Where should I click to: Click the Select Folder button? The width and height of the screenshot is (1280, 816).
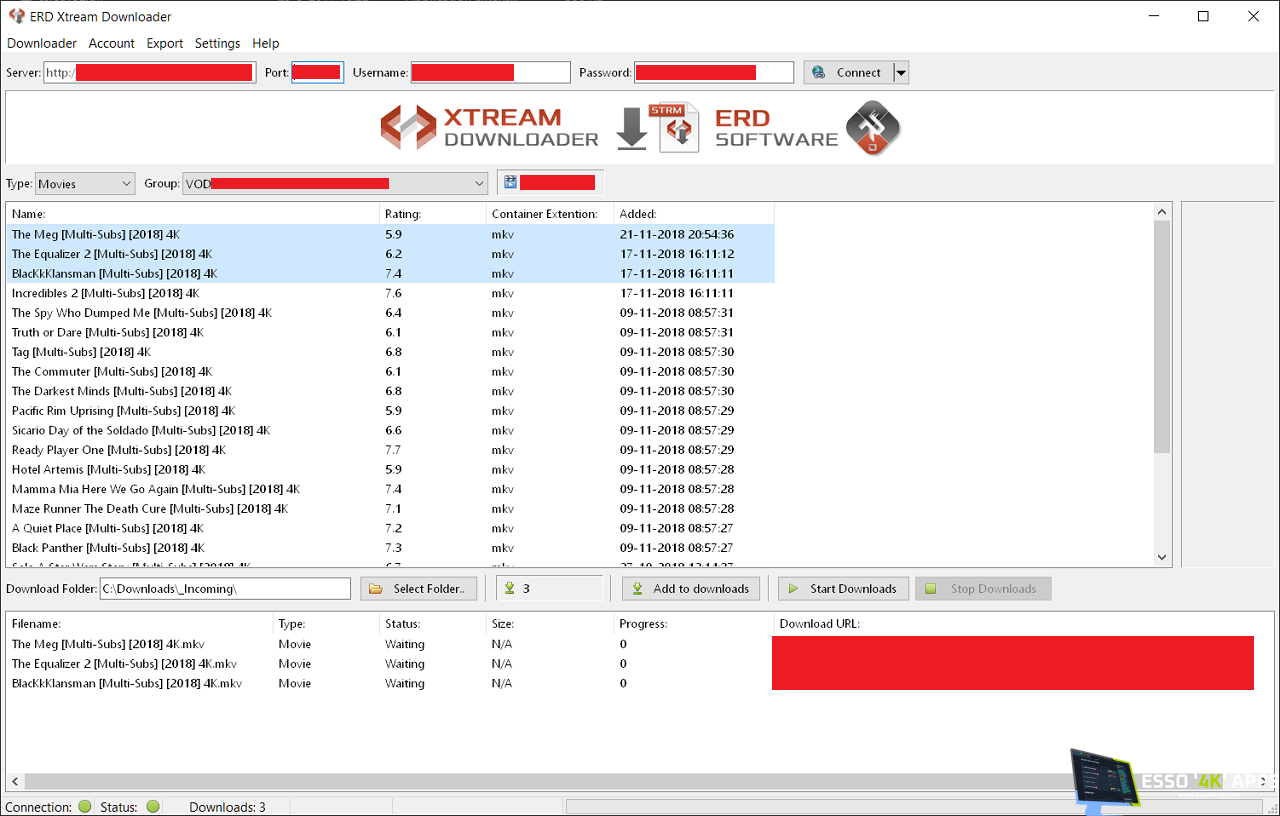tap(419, 588)
